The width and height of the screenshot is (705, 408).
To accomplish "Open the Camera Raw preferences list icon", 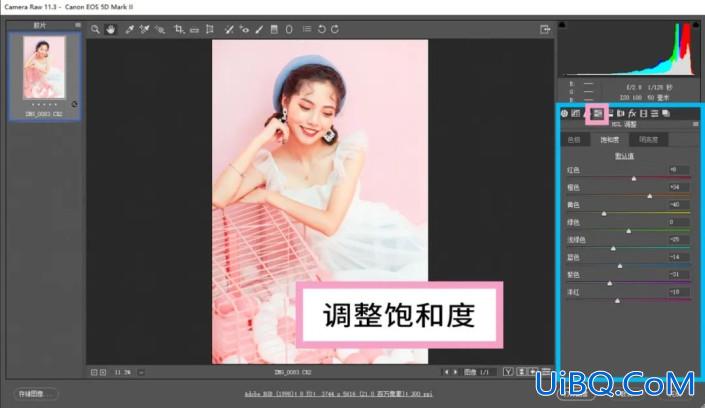I will [307, 29].
